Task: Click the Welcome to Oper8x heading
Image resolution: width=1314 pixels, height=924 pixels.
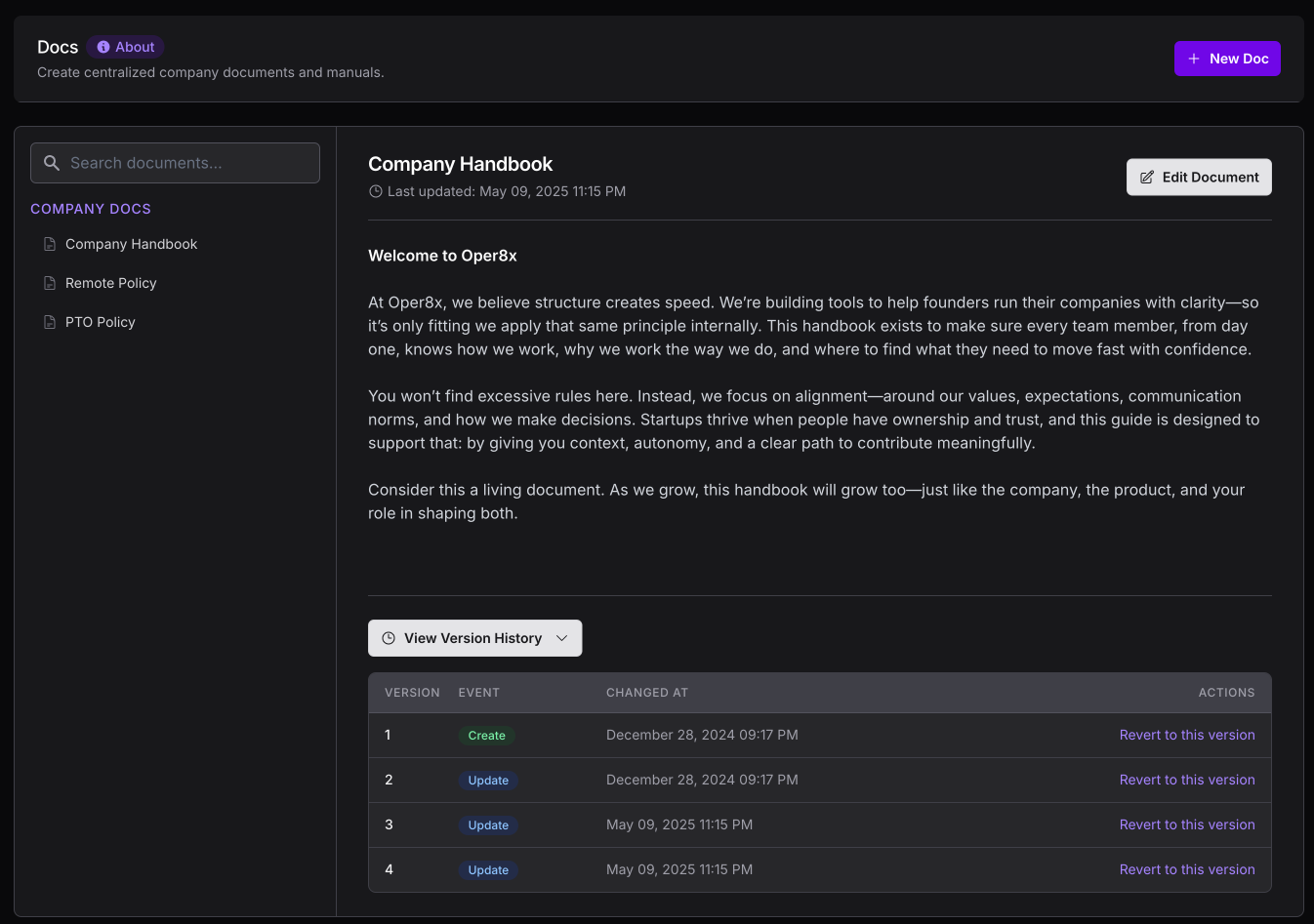Action: 442,256
